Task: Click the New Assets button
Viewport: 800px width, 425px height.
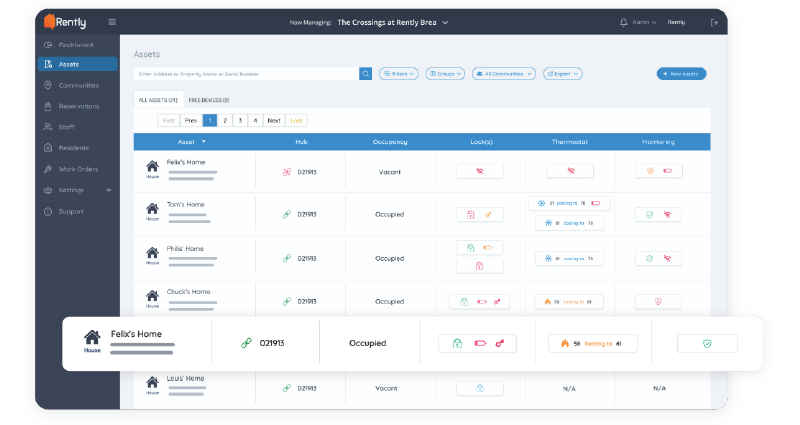Action: (681, 74)
